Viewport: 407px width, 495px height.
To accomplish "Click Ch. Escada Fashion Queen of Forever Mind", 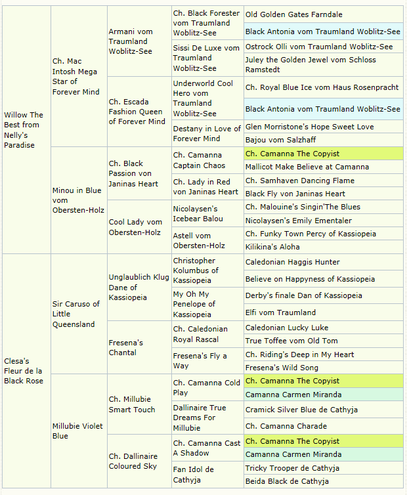I will (137, 112).
